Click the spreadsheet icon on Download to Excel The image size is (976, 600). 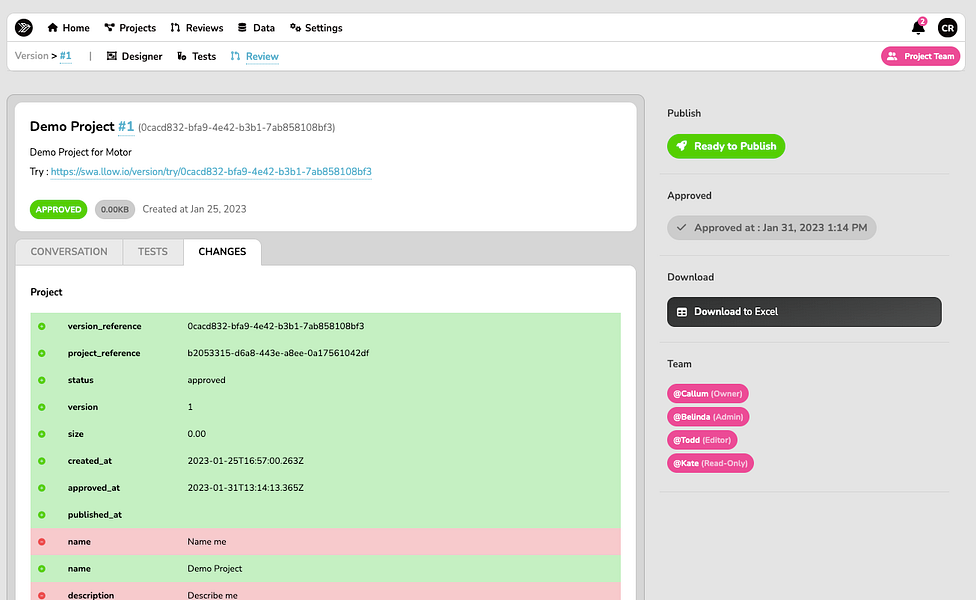pyautogui.click(x=682, y=312)
